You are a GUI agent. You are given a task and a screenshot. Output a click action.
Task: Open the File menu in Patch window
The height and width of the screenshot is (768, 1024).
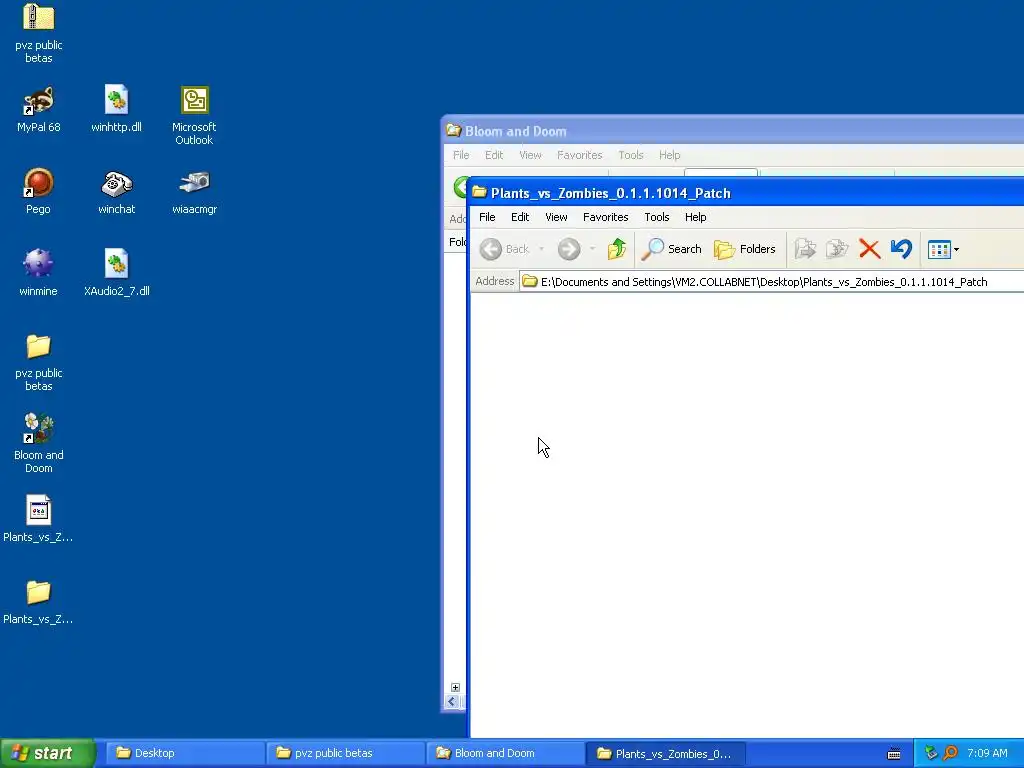(x=487, y=217)
